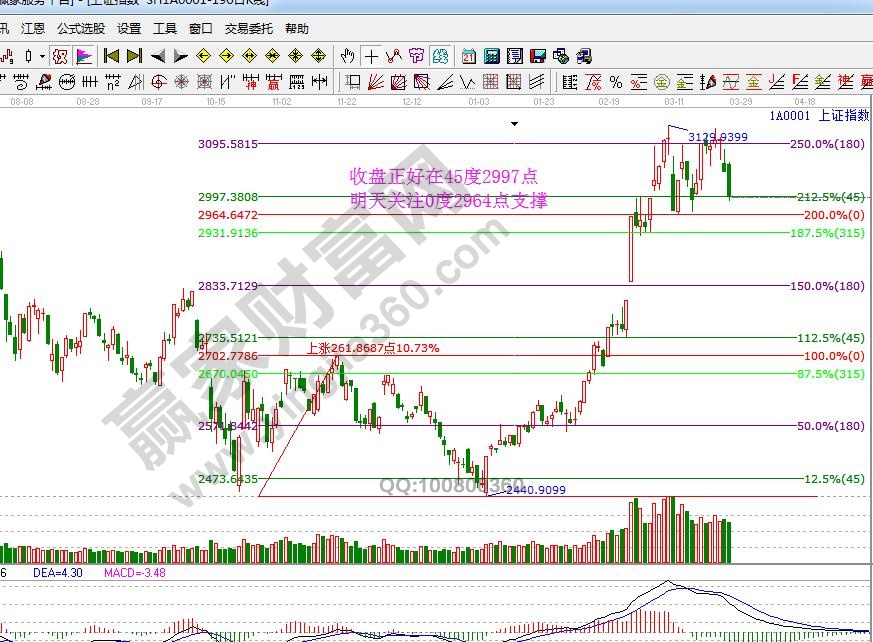The width and height of the screenshot is (873, 642).
Task: Expand the black triangle marker above chart
Action: [x=515, y=124]
